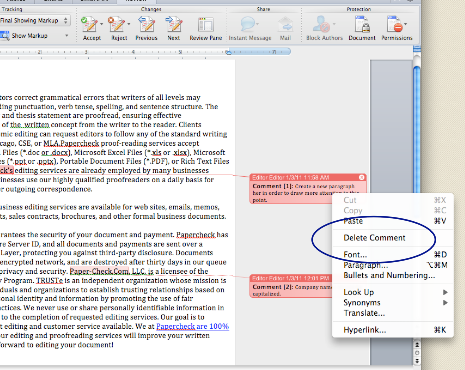Click the Block Authors icon
Screen dimensions: 465x370
(322, 24)
